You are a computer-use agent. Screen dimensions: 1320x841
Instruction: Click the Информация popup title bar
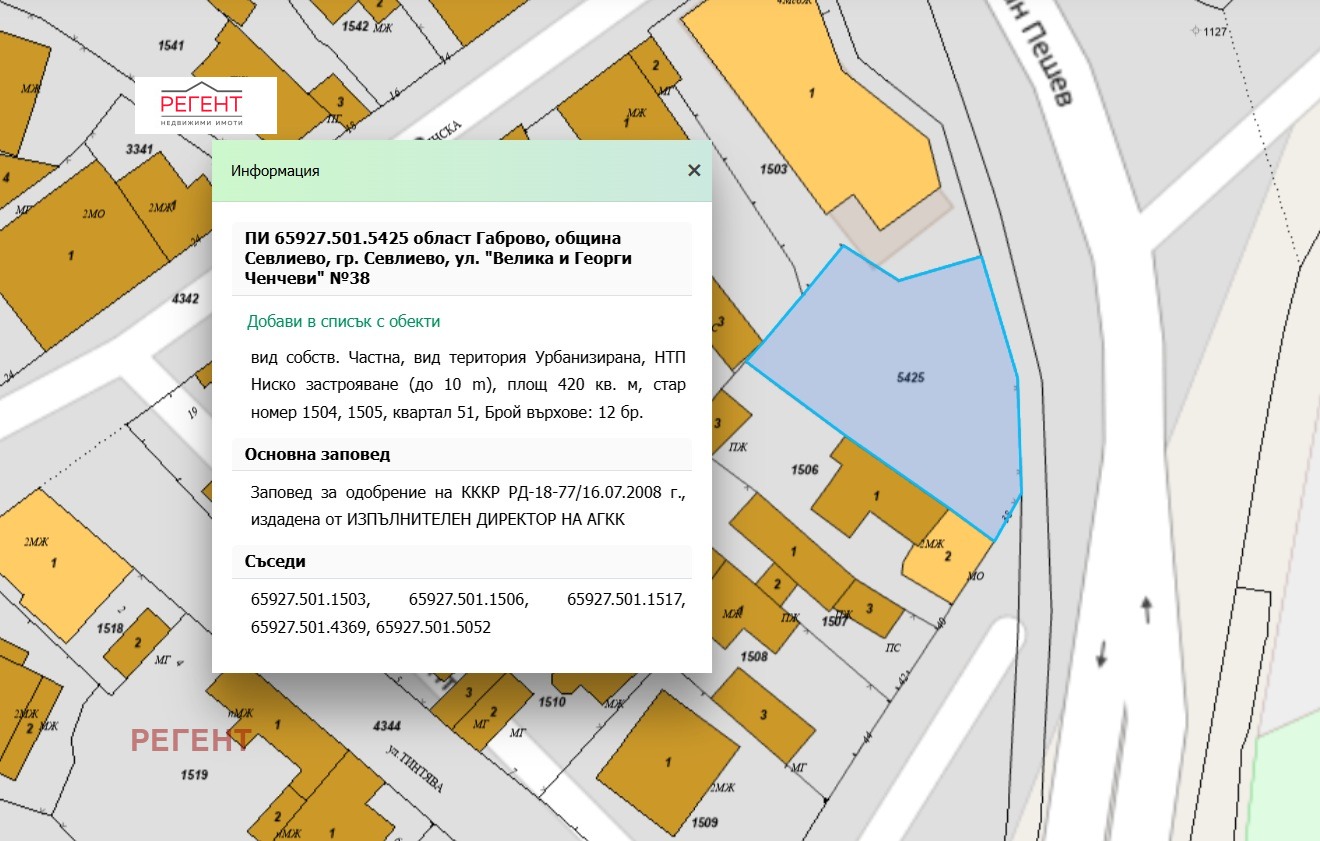pos(450,171)
